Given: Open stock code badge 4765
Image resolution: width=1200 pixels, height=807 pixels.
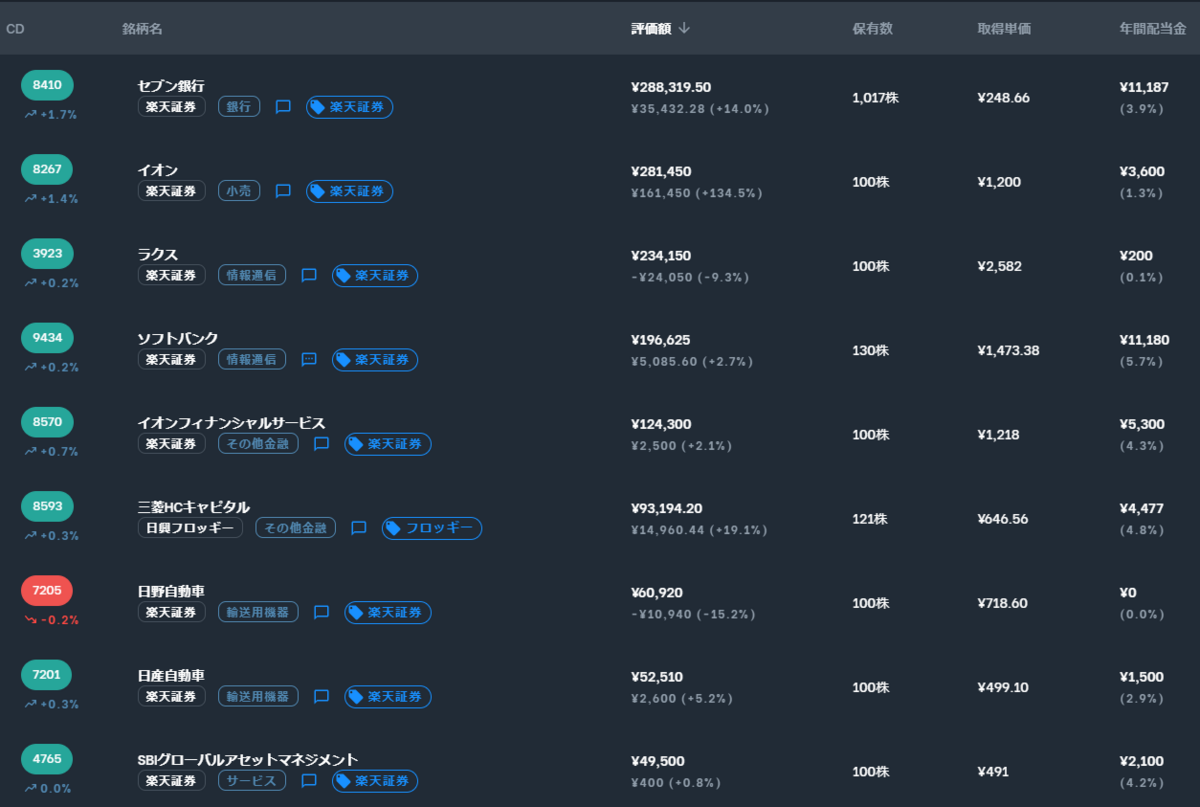Looking at the screenshot, I should point(47,758).
